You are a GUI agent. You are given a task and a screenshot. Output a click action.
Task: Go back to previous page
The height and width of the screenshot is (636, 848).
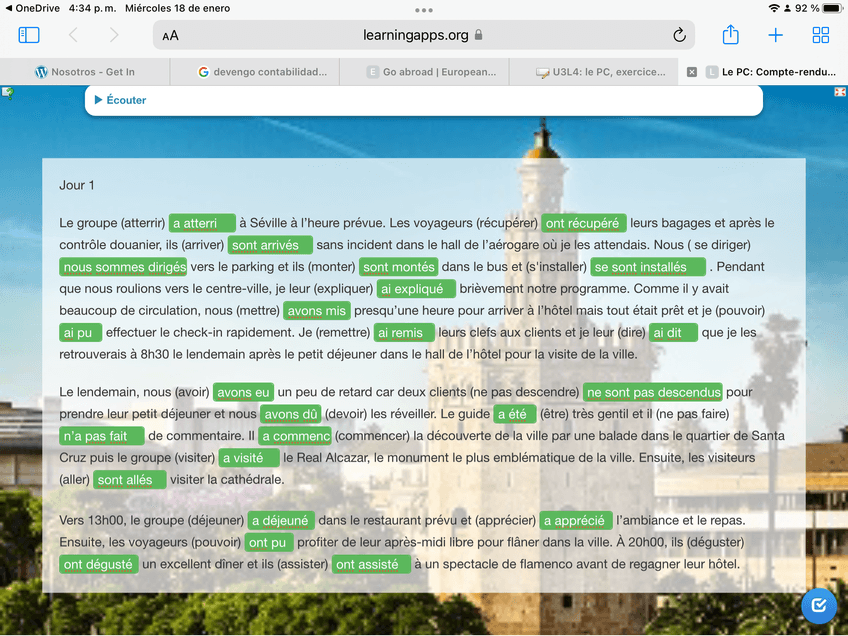click(x=73, y=35)
